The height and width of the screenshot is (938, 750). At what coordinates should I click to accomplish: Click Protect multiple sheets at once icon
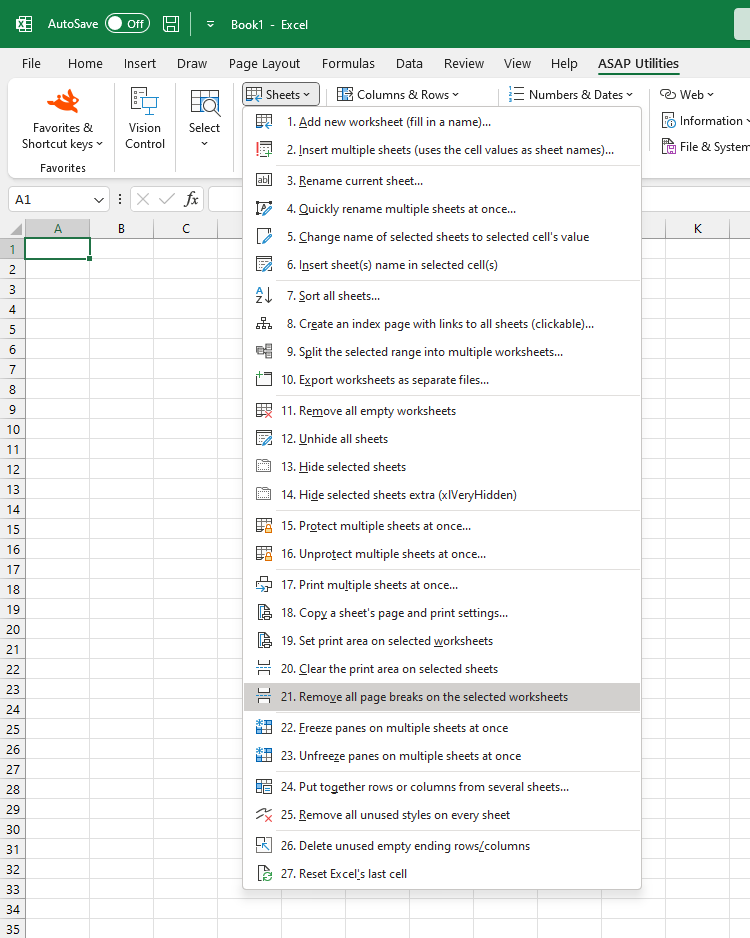(264, 526)
